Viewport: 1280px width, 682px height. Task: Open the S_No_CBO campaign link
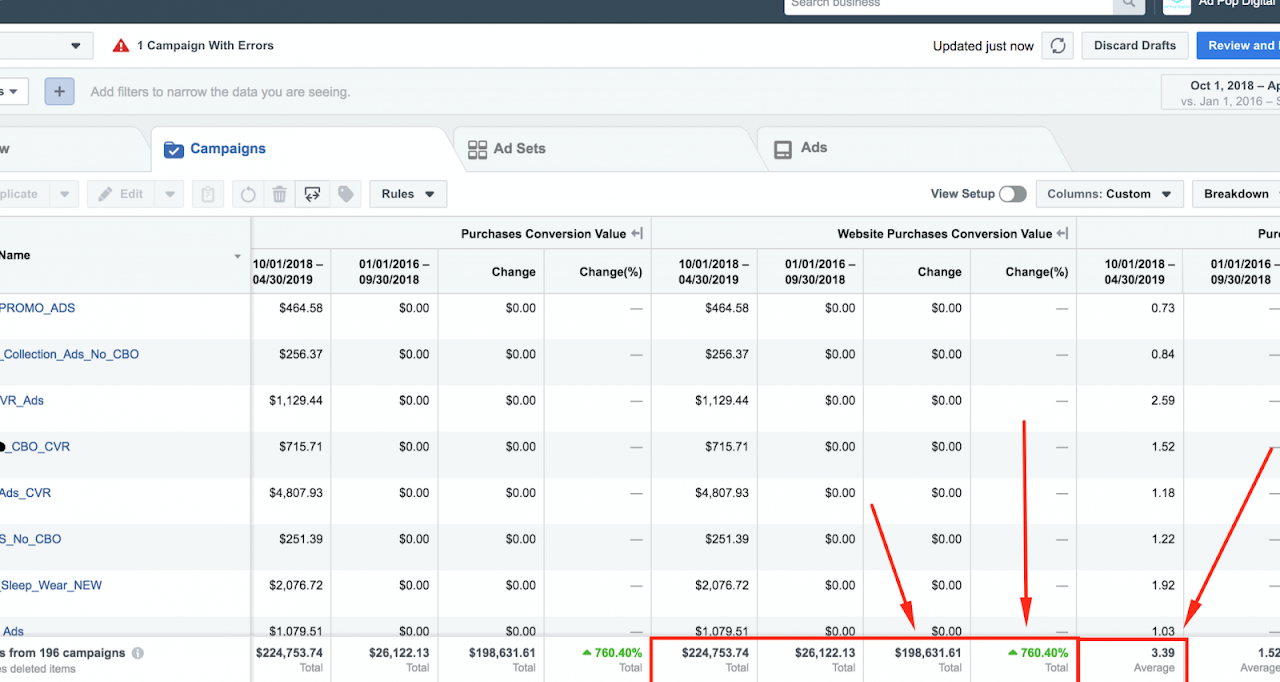pos(31,539)
